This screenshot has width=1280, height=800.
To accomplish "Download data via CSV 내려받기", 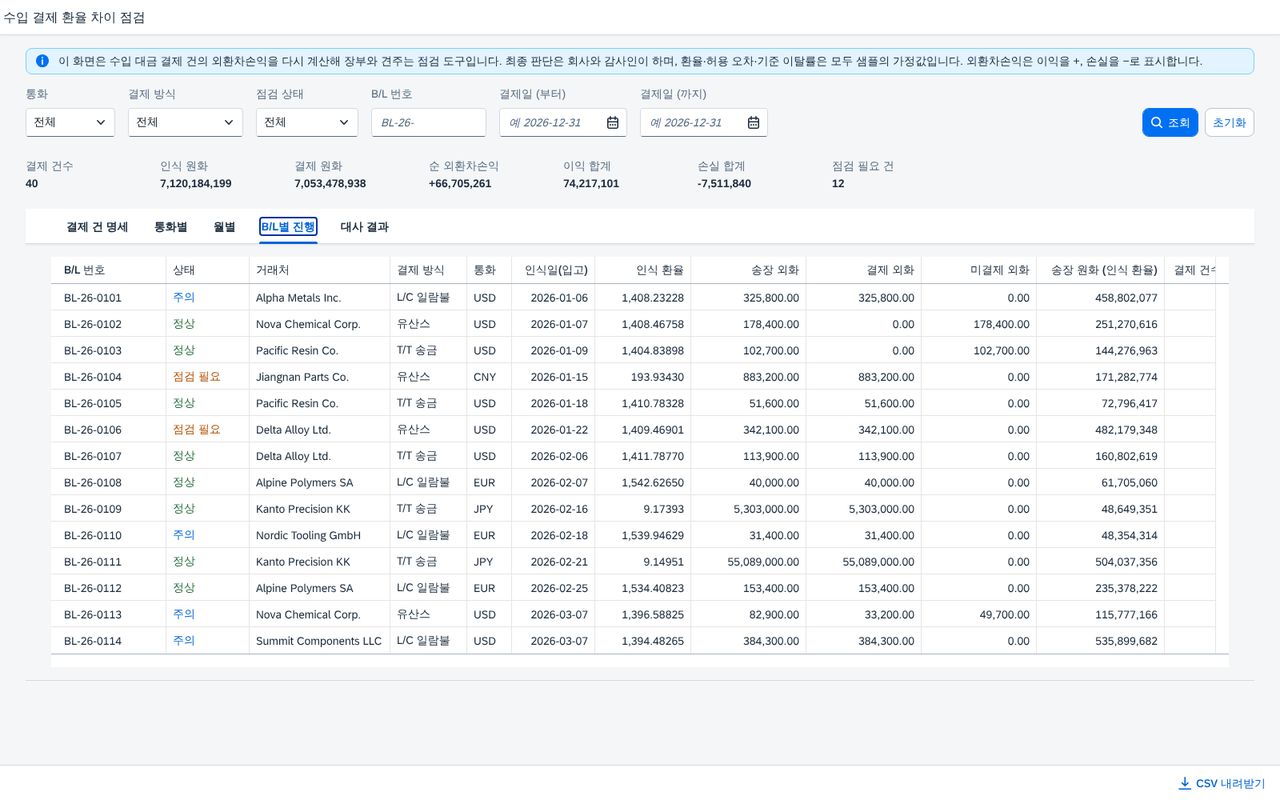I will click(x=1222, y=783).
